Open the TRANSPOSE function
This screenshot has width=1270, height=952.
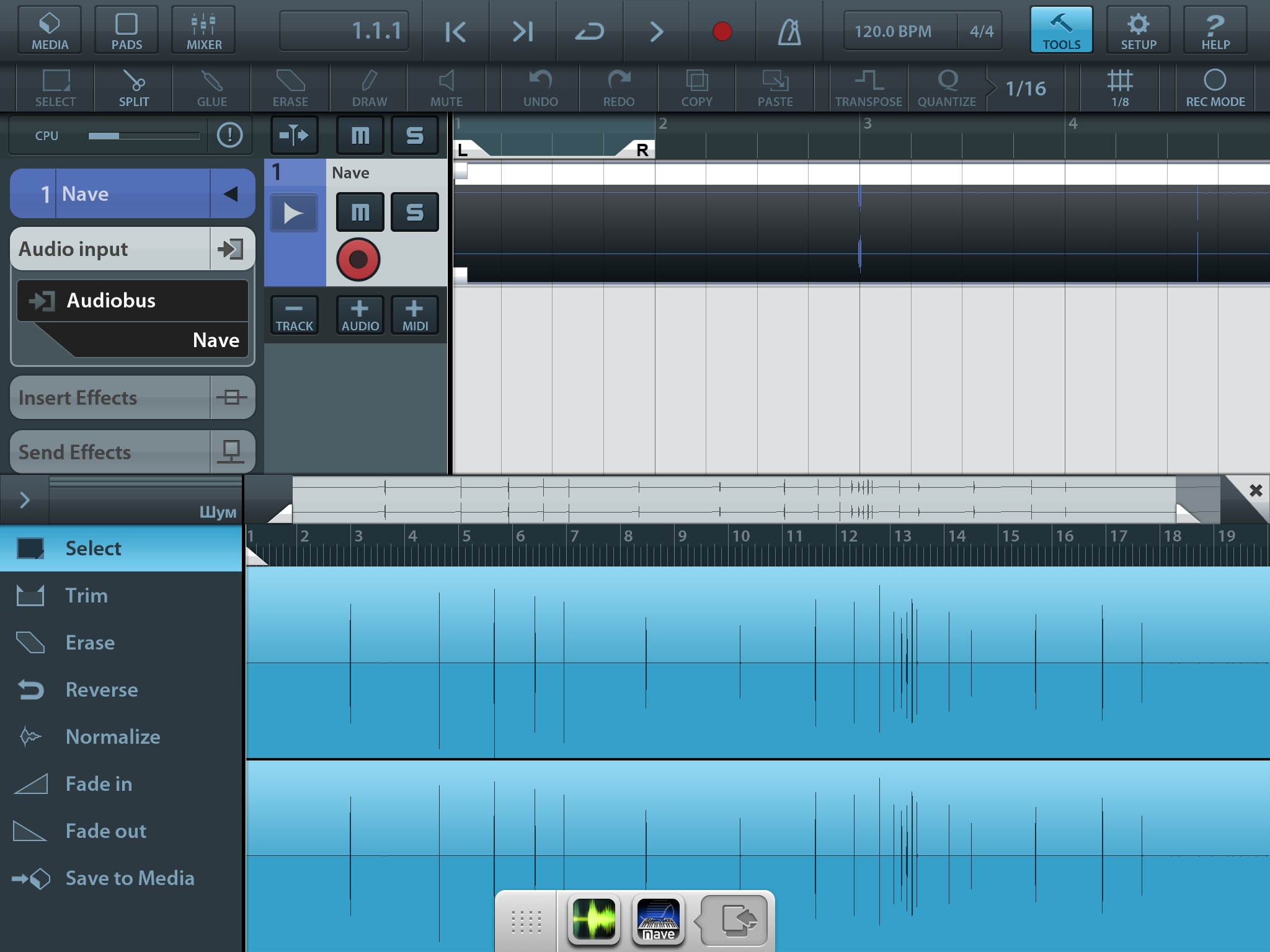point(868,88)
